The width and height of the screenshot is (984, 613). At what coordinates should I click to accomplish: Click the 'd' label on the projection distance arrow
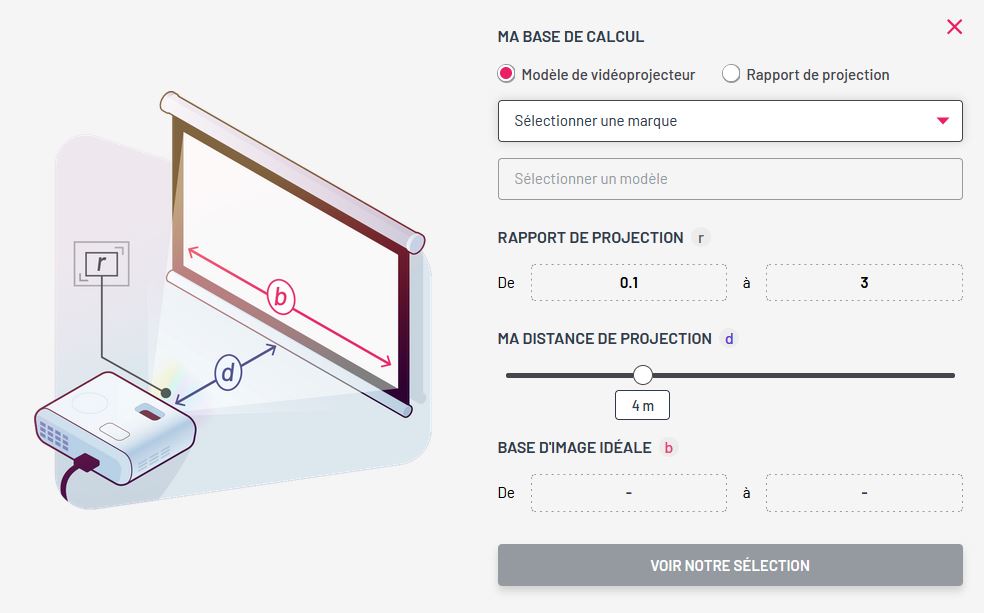click(x=228, y=374)
